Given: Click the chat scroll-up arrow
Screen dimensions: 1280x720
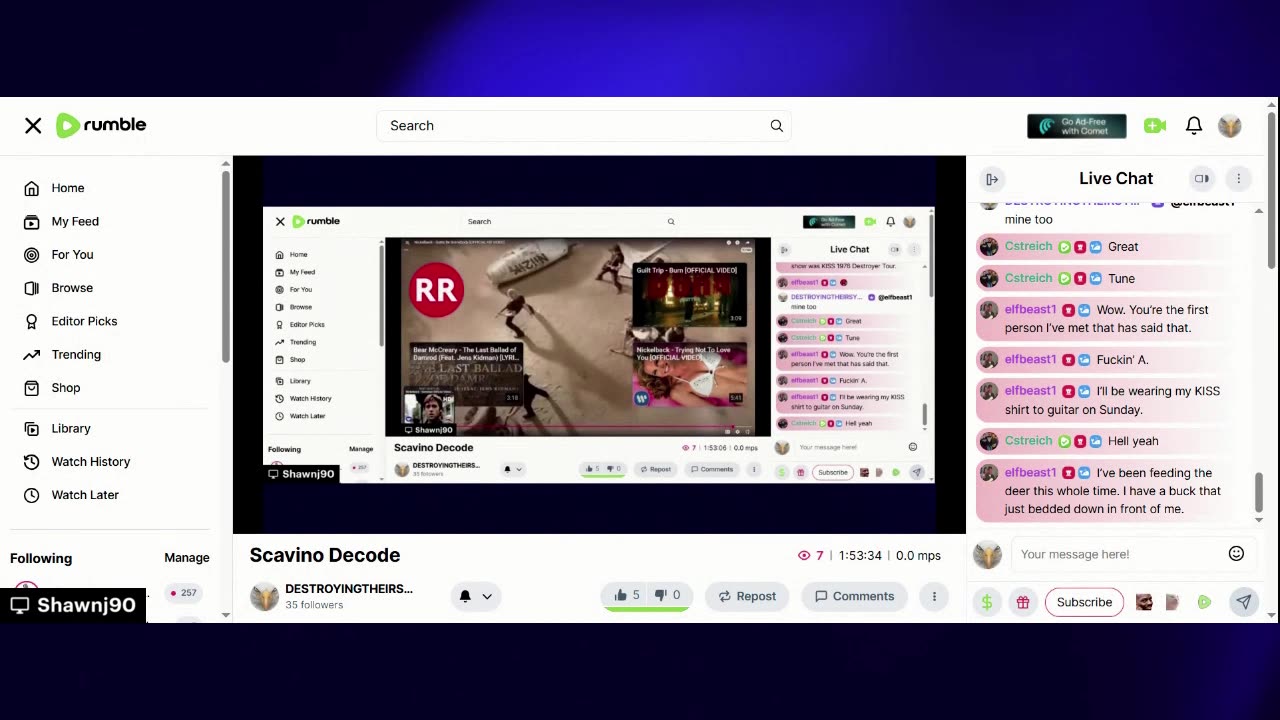Looking at the screenshot, I should 1259,211.
